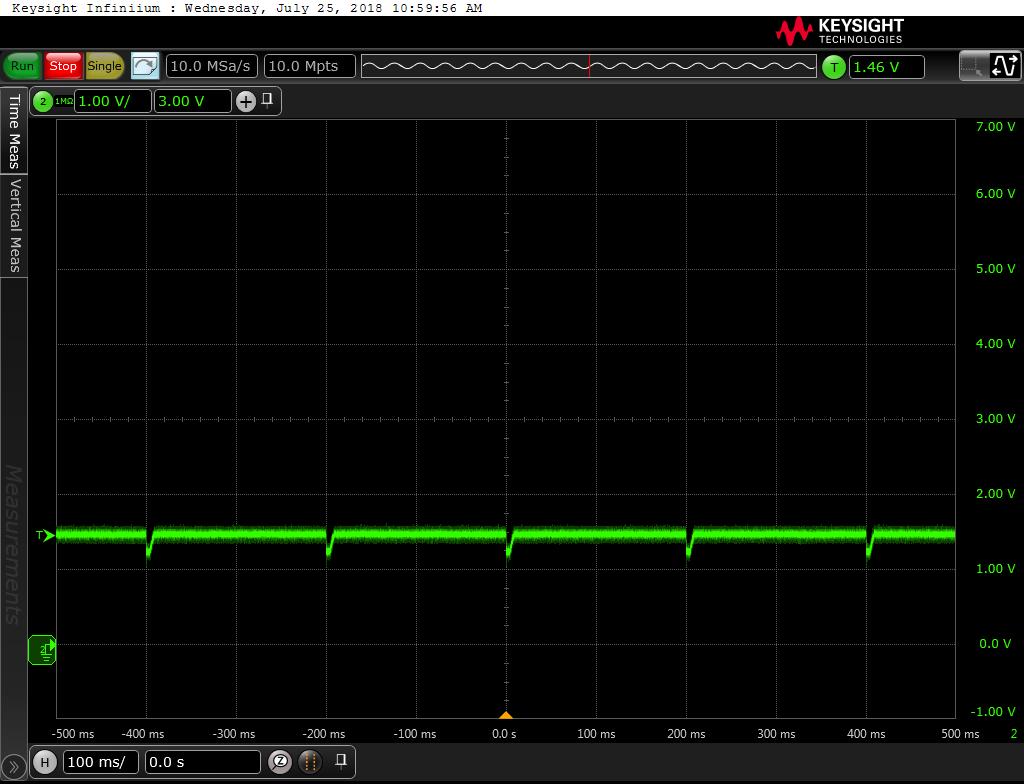
Task: Change the 100 ms/ horizontal scale
Action: (101, 762)
